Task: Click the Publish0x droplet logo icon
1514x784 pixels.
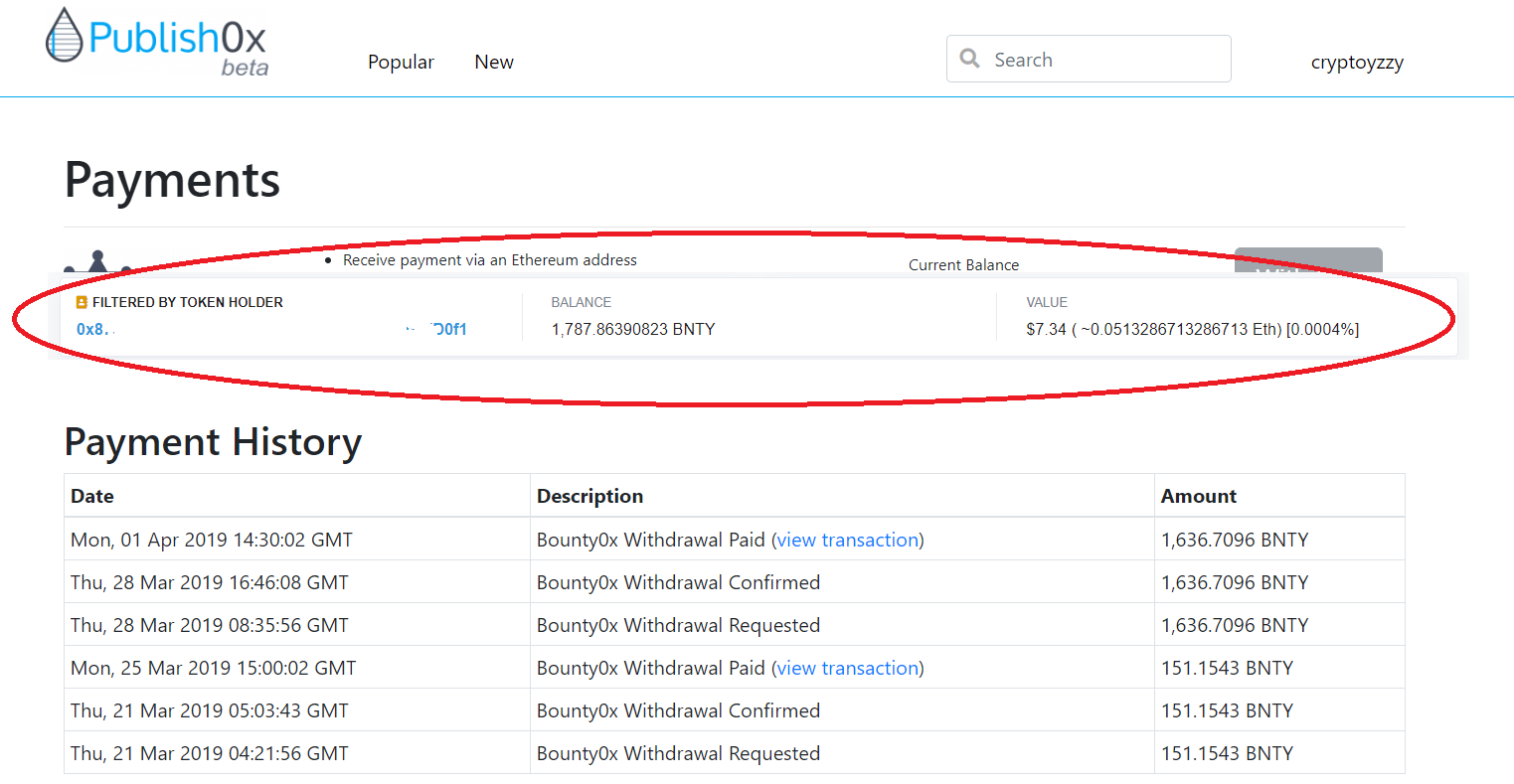Action: click(x=65, y=35)
